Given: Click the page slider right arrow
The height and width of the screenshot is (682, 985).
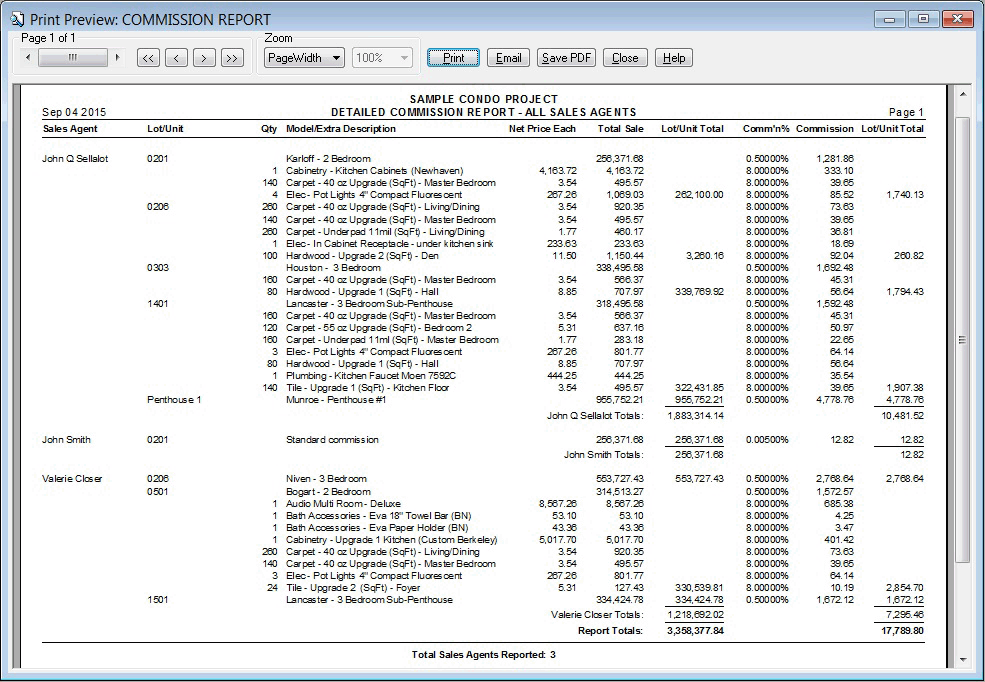Looking at the screenshot, I should (x=117, y=58).
